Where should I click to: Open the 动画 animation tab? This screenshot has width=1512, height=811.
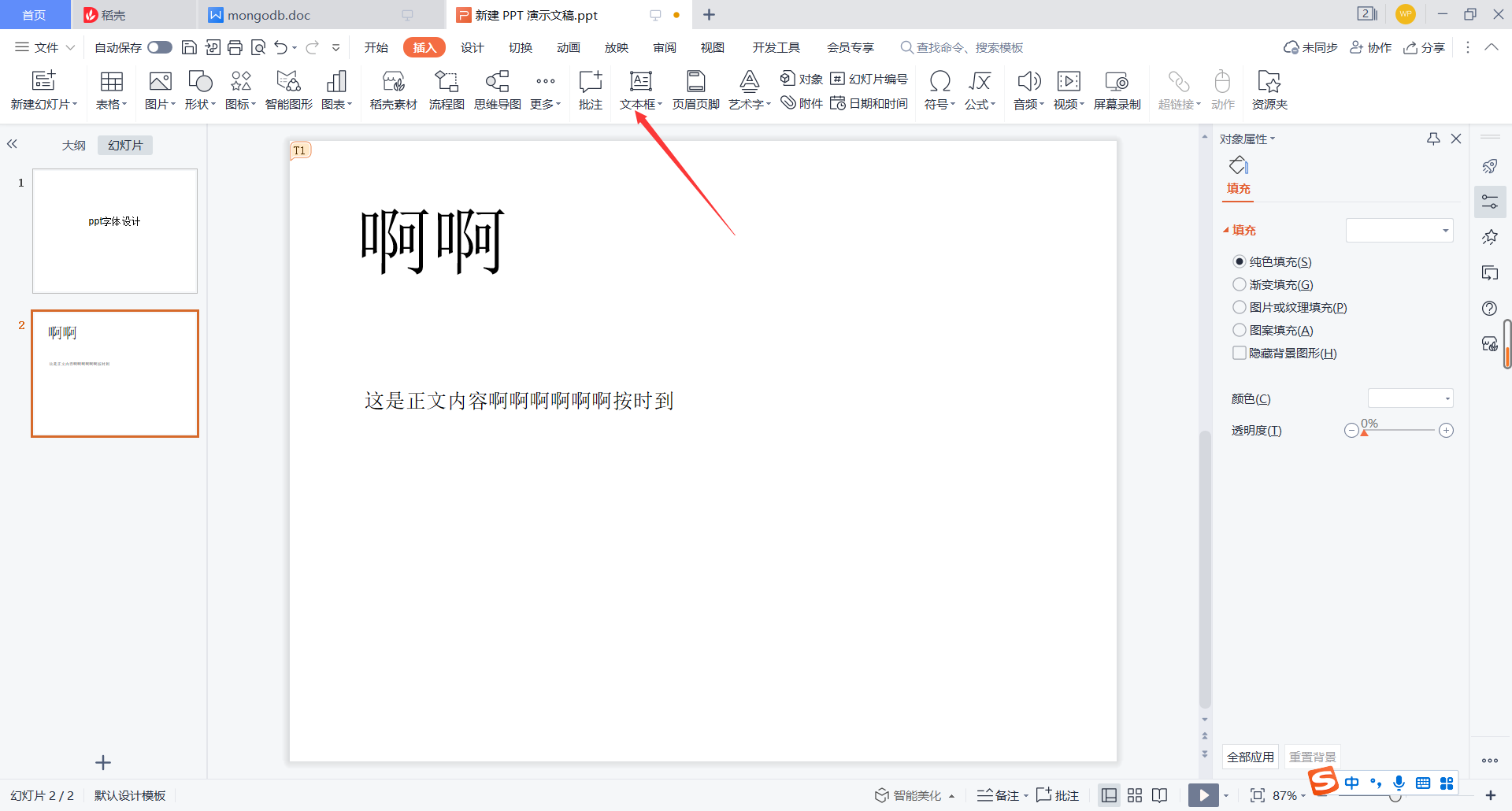[569, 47]
